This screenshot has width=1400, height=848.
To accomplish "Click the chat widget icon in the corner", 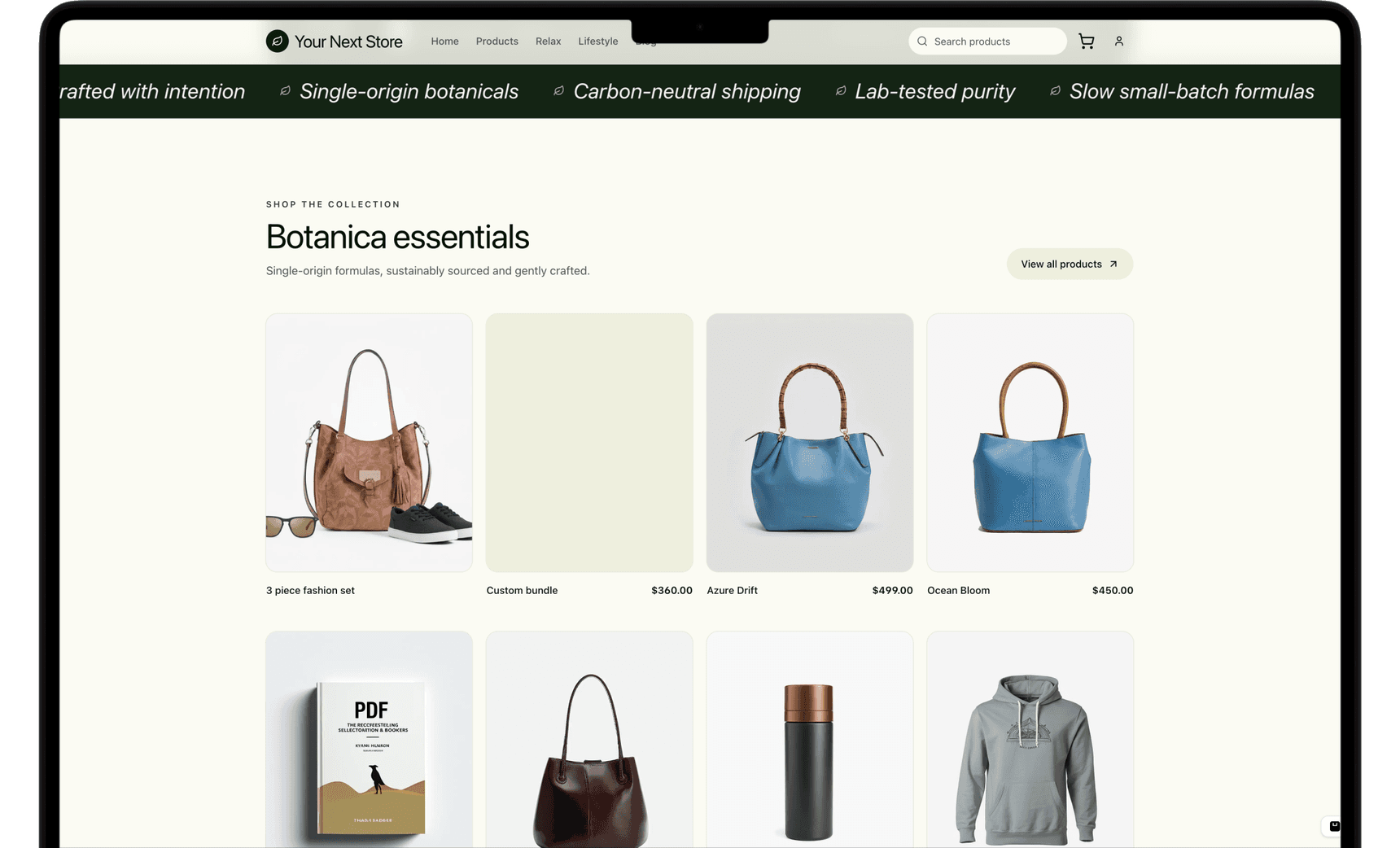I will coord(1334,825).
